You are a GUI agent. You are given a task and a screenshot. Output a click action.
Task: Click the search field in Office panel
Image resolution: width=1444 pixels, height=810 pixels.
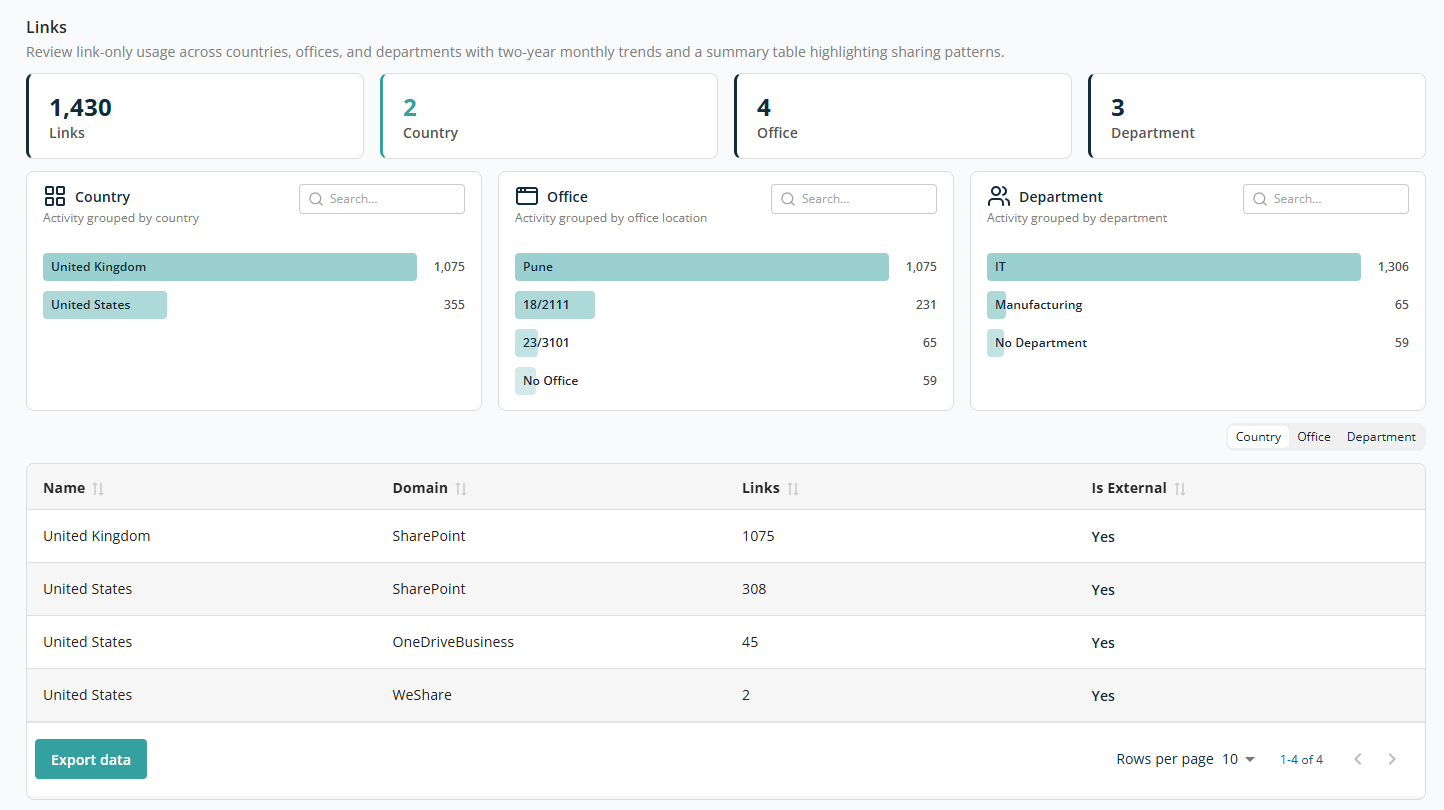click(854, 199)
